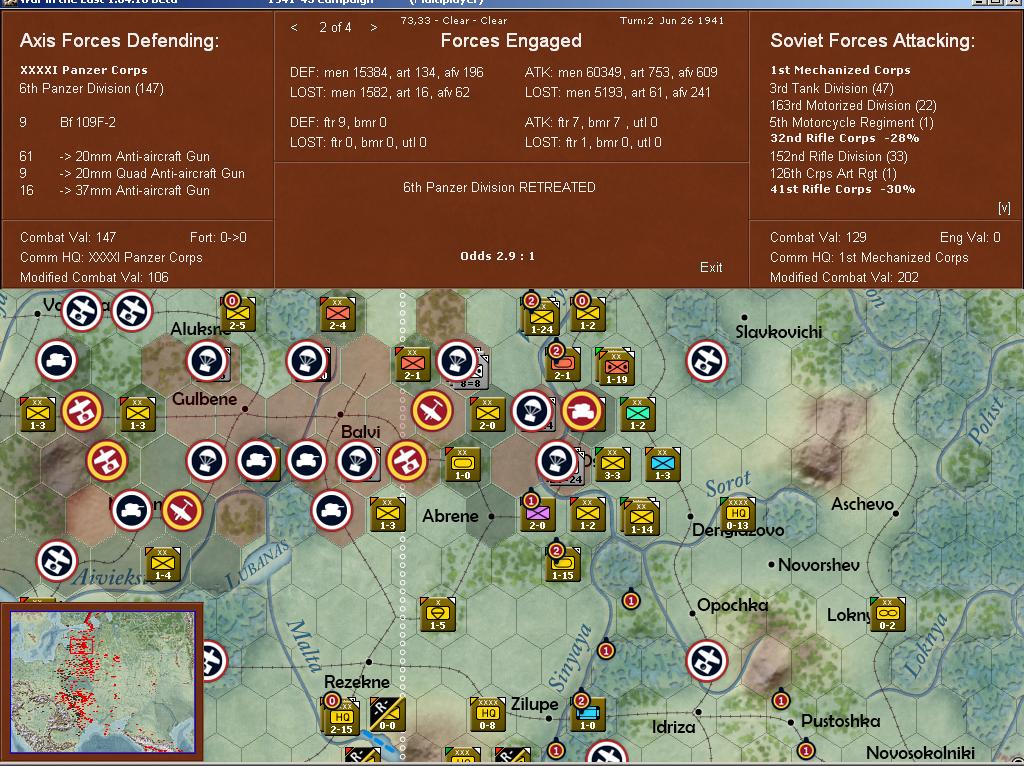Screen dimensions: 1024x766
Task: Select 'XXXXI Panzer Corps' defender heading
Action: pos(84,70)
